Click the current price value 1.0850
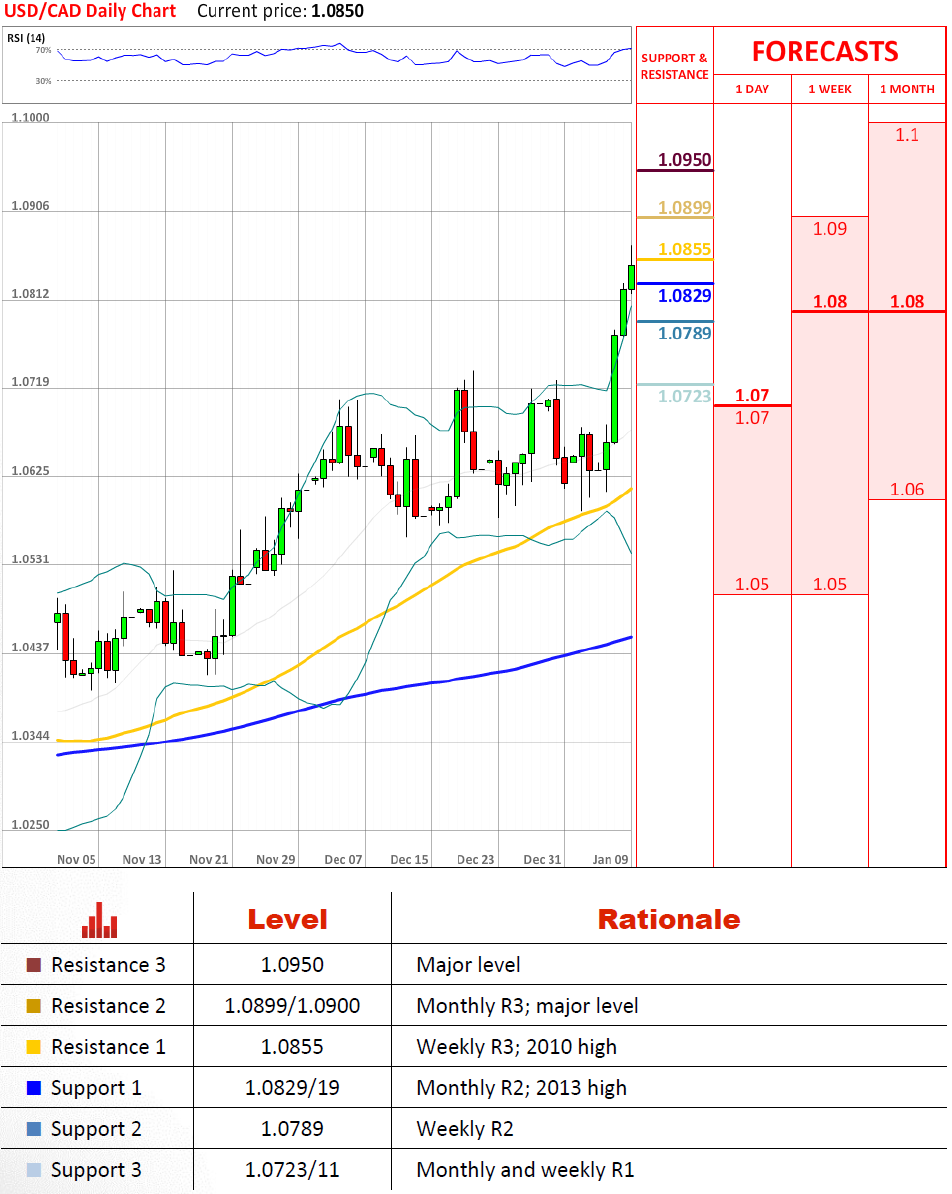Screen dimensions: 952x1194 click(337, 11)
